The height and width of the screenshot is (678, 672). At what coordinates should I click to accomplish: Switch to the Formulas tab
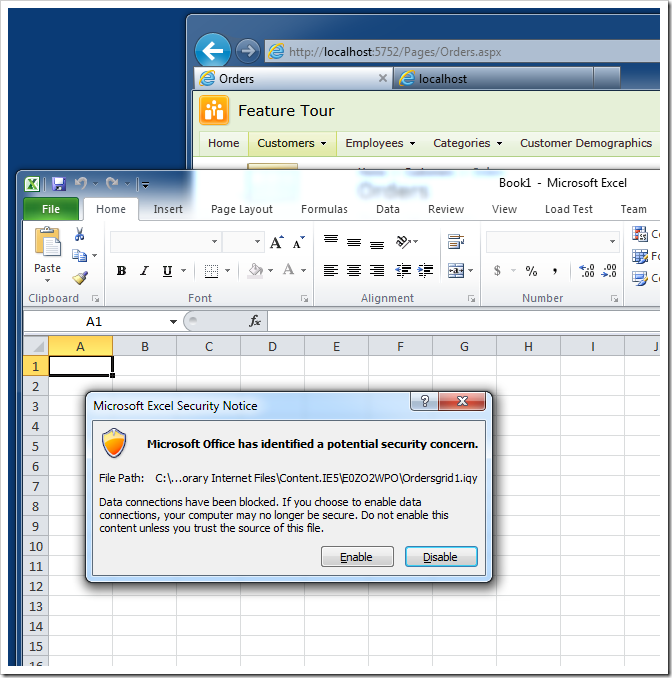tap(324, 209)
